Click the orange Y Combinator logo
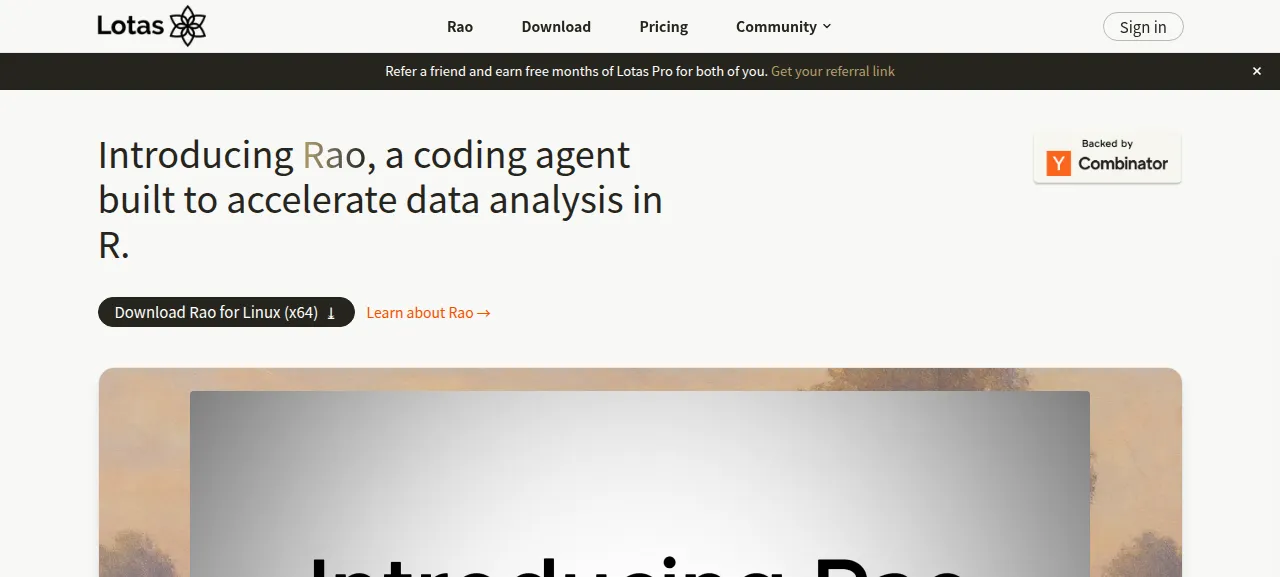The height and width of the screenshot is (577, 1280). pos(1058,164)
